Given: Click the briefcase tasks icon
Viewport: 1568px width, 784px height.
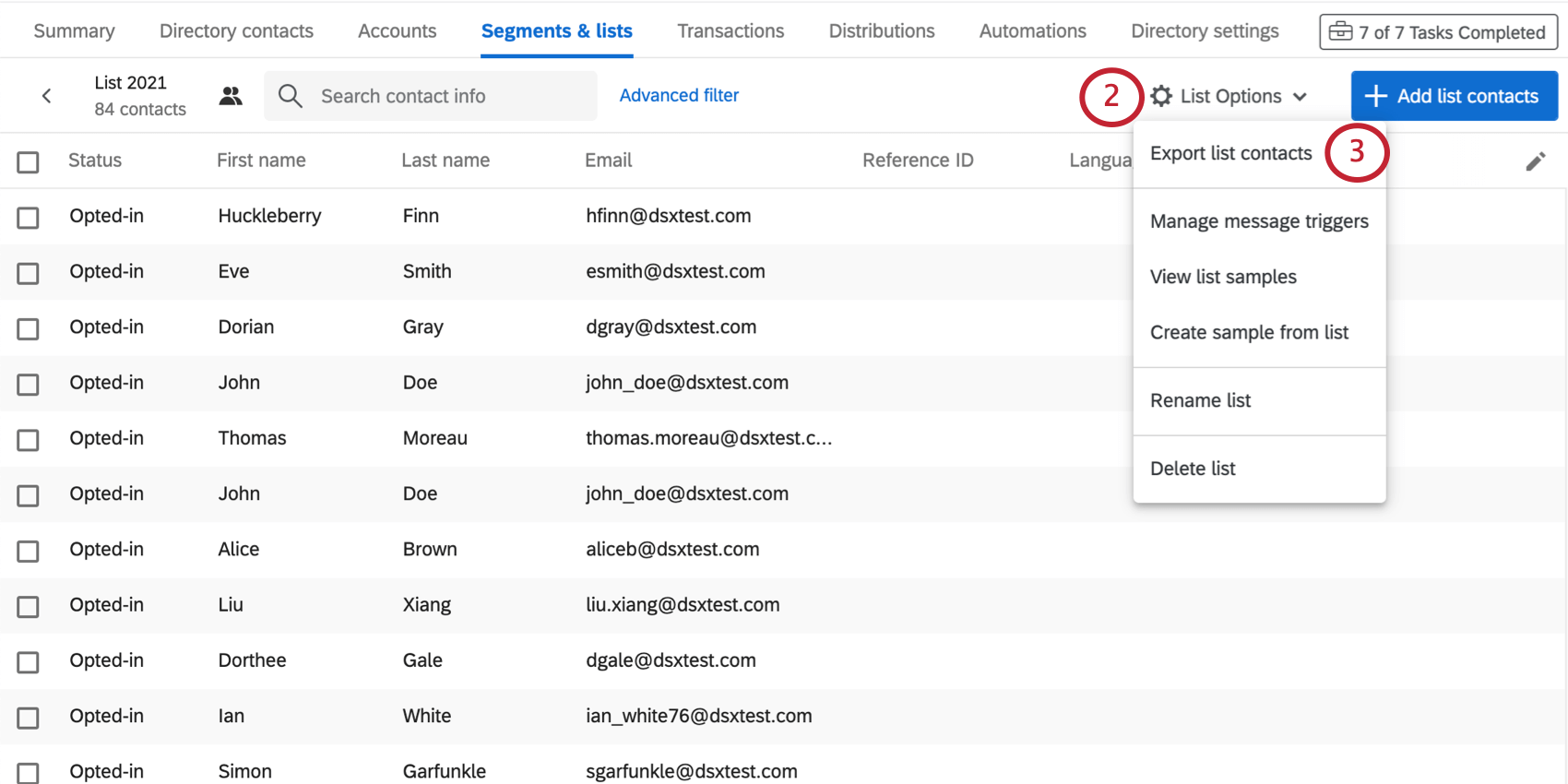Looking at the screenshot, I should pyautogui.click(x=1340, y=32).
